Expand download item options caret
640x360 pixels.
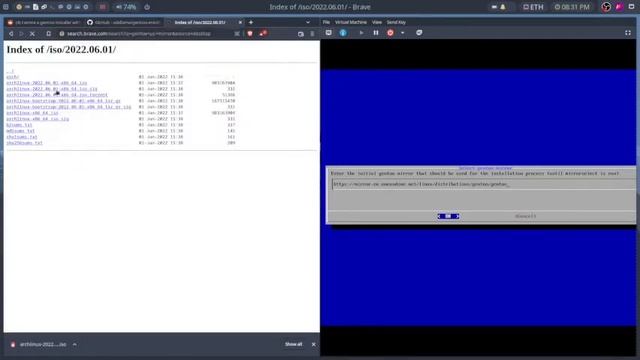point(75,344)
